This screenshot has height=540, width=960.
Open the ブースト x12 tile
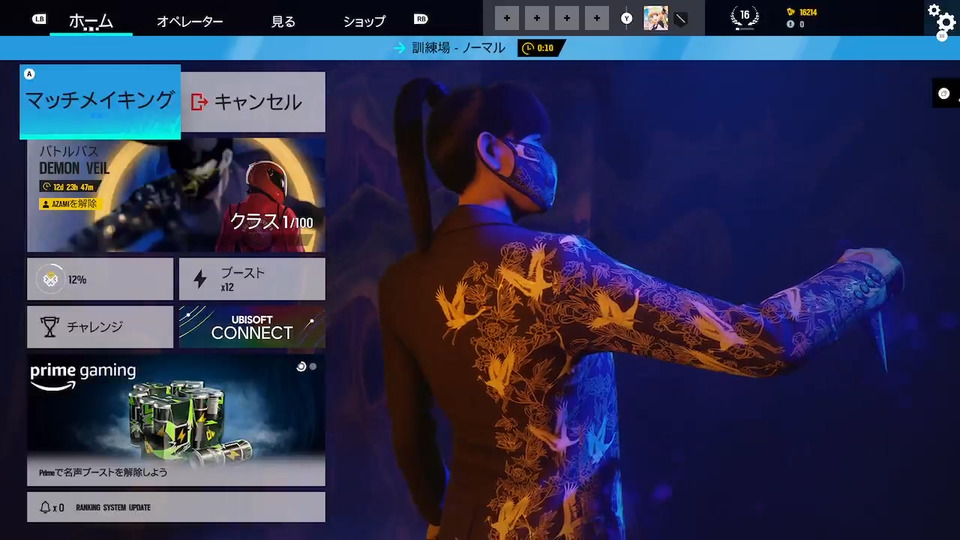click(252, 279)
